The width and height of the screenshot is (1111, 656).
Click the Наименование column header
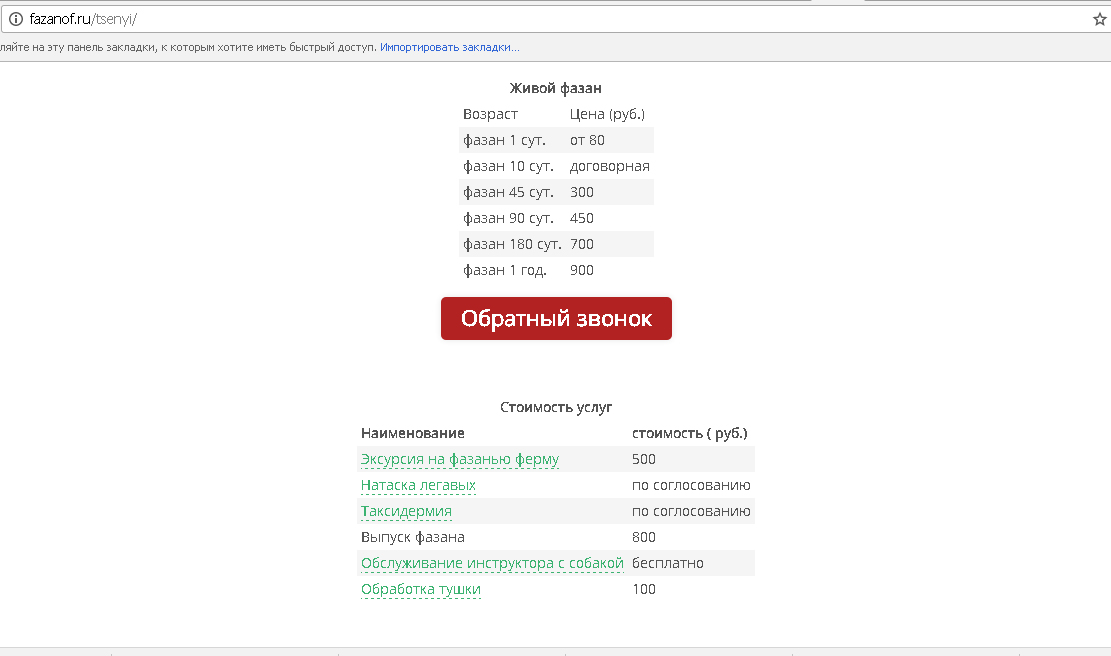tap(412, 433)
